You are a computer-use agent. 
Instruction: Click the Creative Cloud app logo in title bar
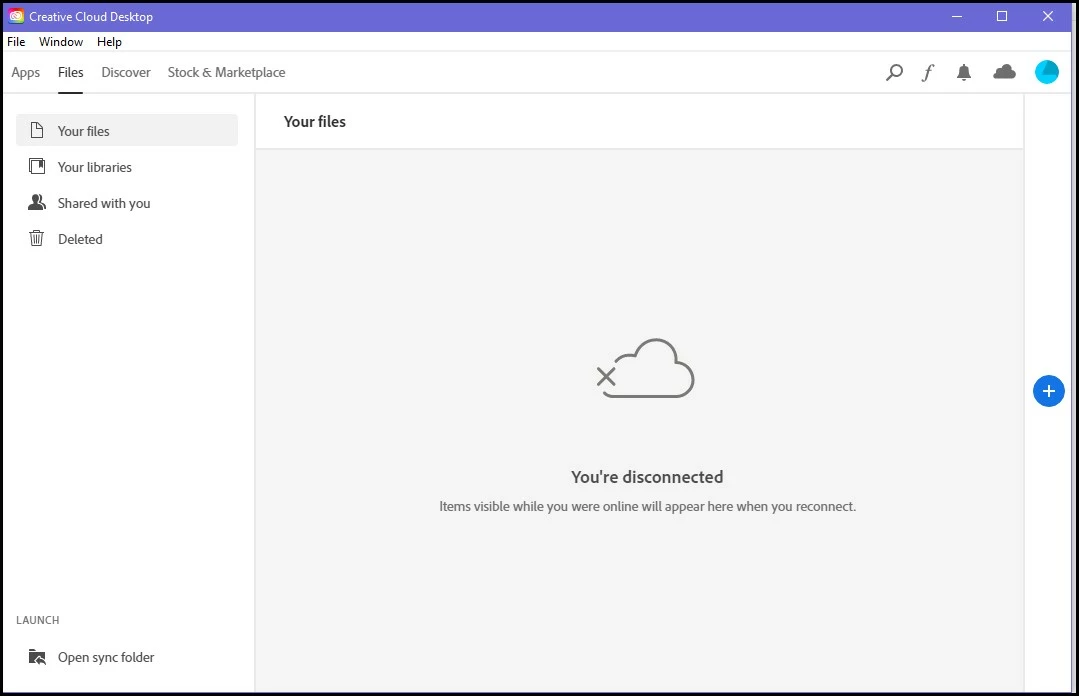coord(16,16)
